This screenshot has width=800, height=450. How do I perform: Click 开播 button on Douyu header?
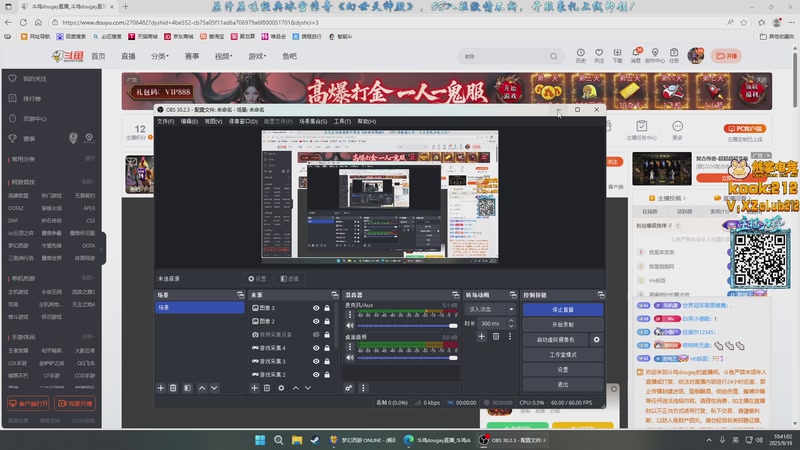pyautogui.click(x=727, y=56)
